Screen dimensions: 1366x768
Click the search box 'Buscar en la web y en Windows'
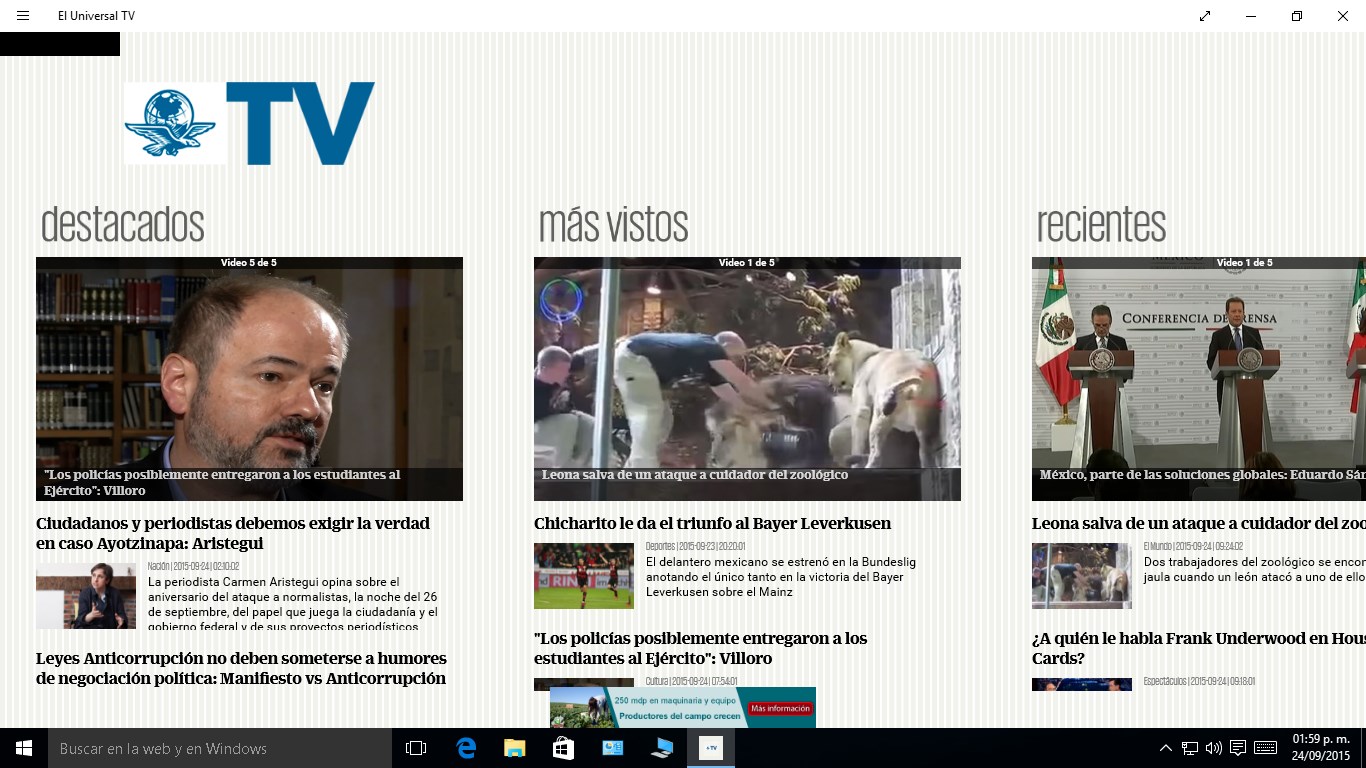coord(220,748)
